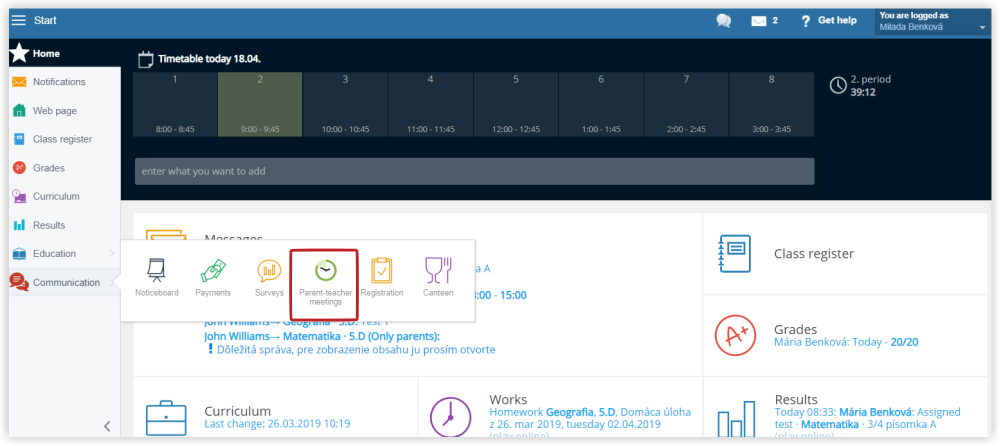Expand the Education submenu chevron

(112, 254)
